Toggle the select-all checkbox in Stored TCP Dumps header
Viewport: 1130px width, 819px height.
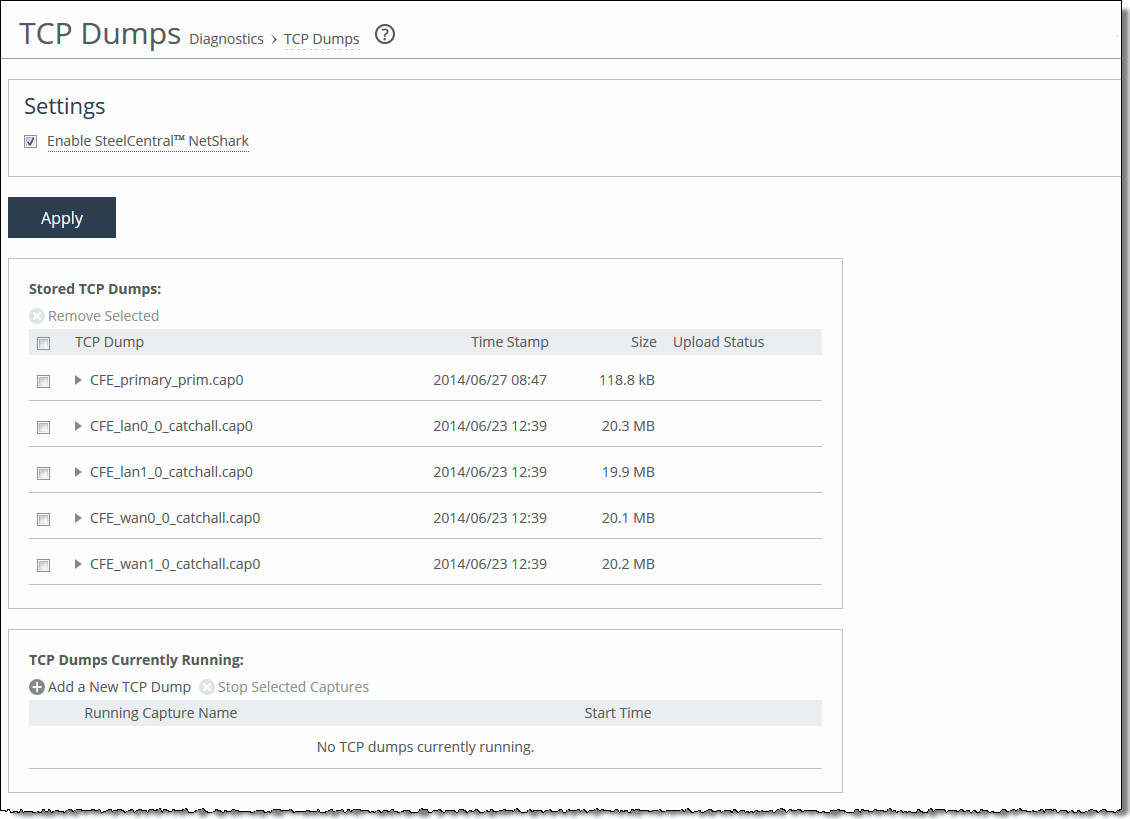coord(43,344)
